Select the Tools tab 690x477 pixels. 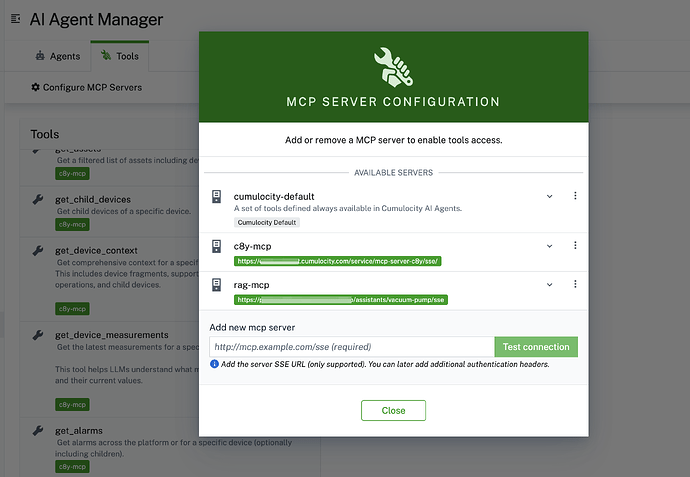tap(119, 56)
